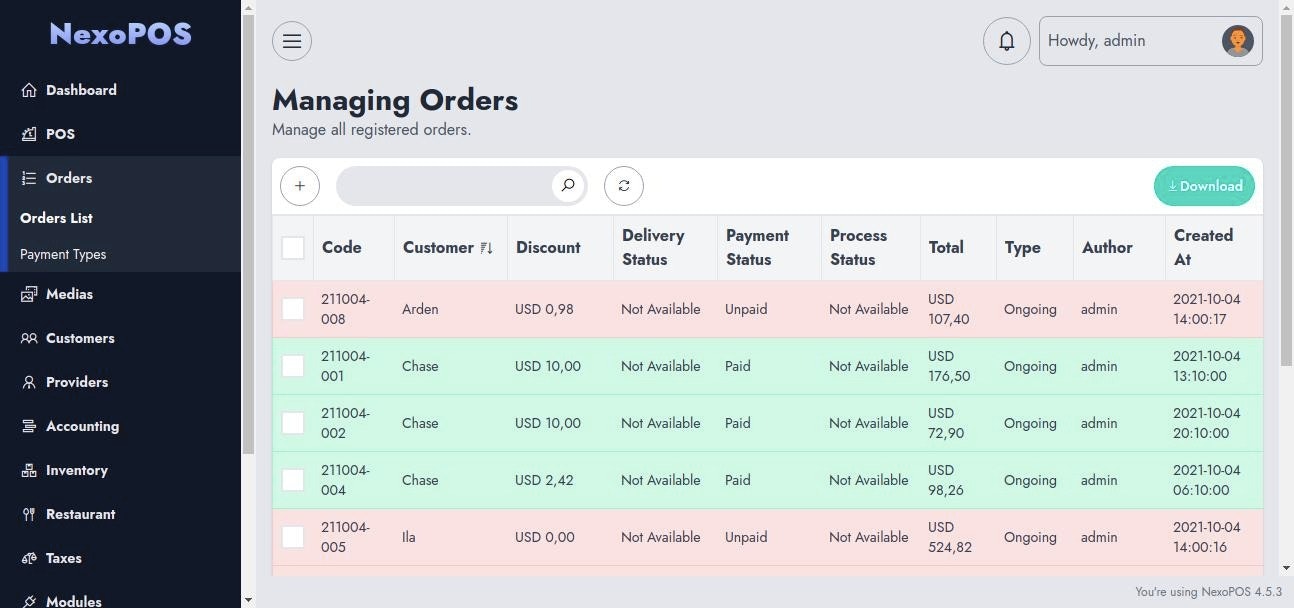
Task: Open the Payment Types submenu item
Action: click(x=63, y=254)
